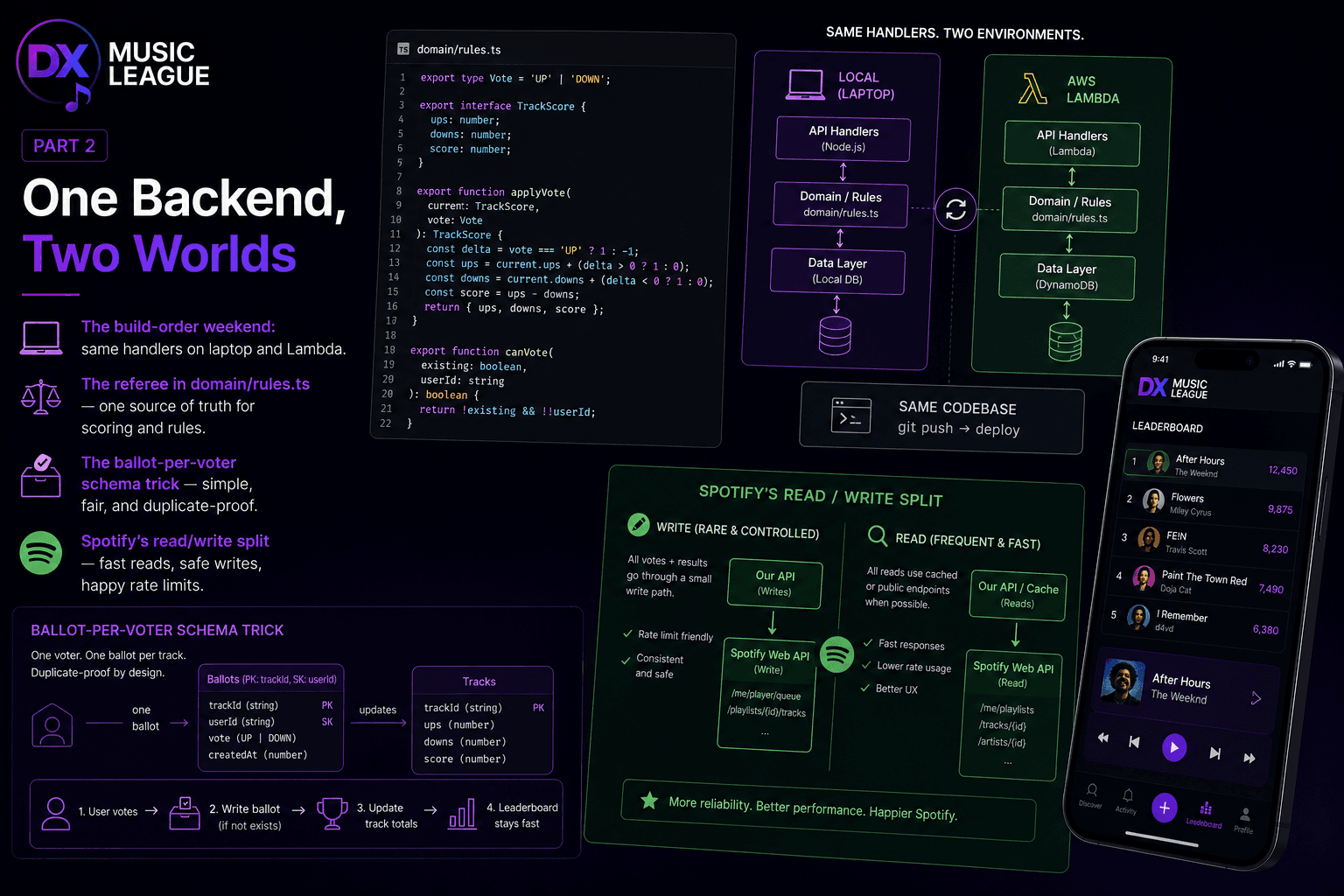The image size is (1344, 896).
Task: Click the score (number) field in Tracks table
Action: coord(465,759)
